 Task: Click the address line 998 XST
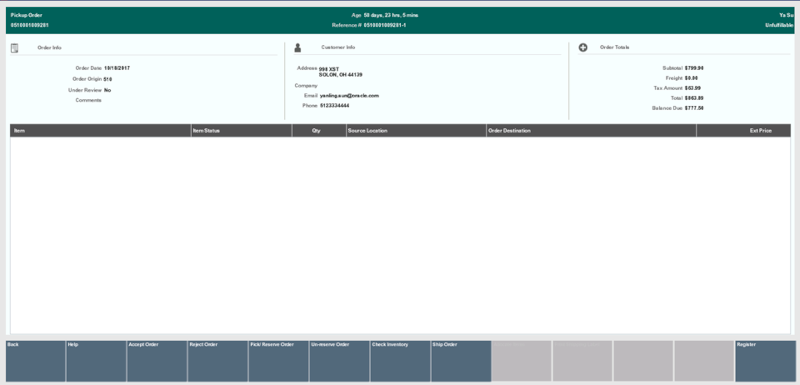point(329,69)
